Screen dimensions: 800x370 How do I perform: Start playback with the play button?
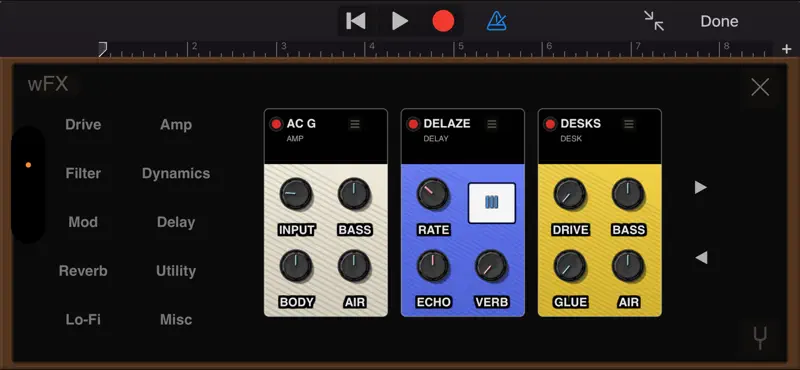[x=399, y=21]
